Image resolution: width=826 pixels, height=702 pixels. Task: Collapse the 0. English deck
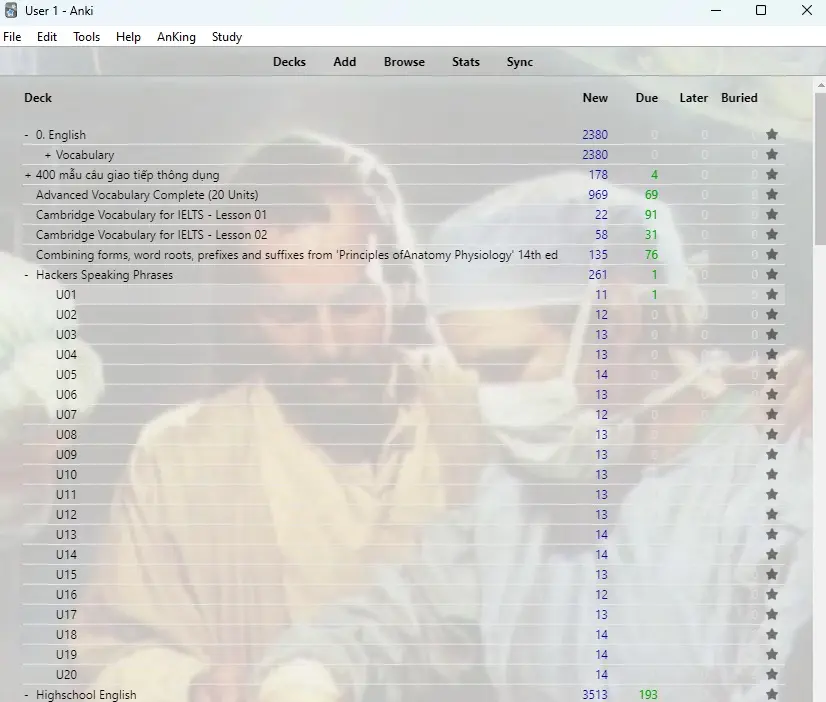[x=27, y=135]
